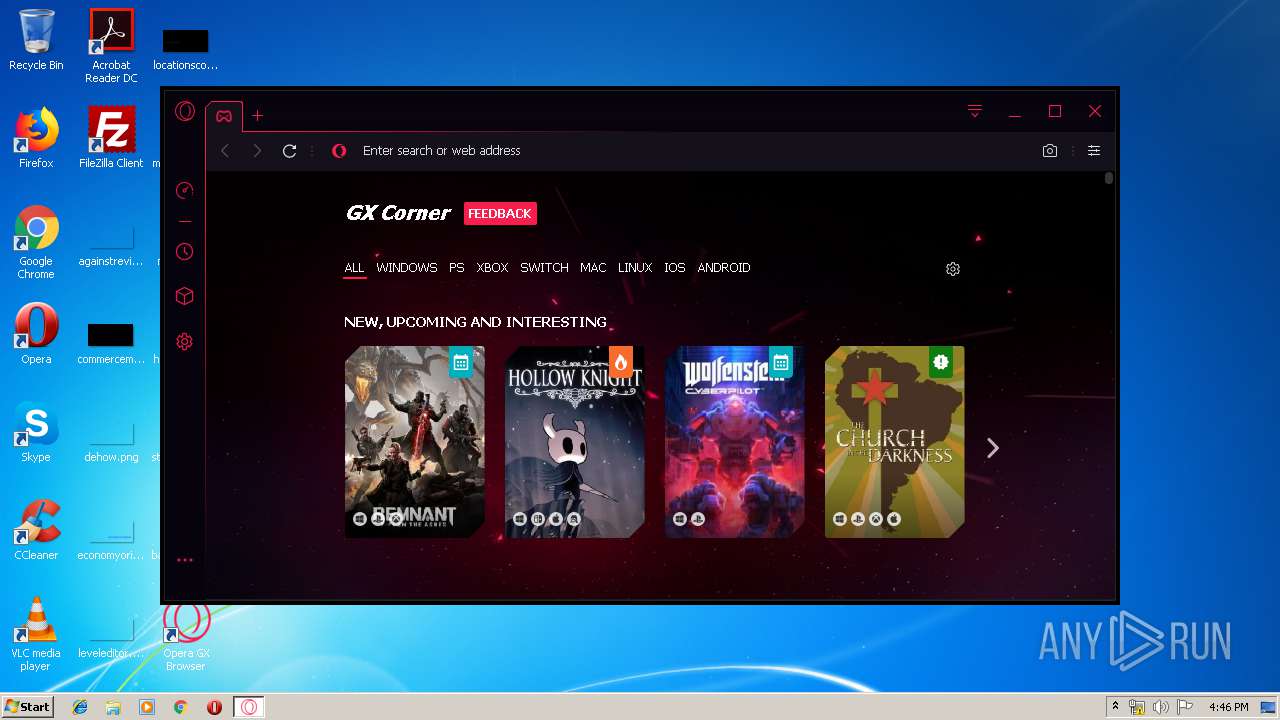1280x720 pixels.
Task: Open the tab list menu icon in title bar
Action: (975, 111)
